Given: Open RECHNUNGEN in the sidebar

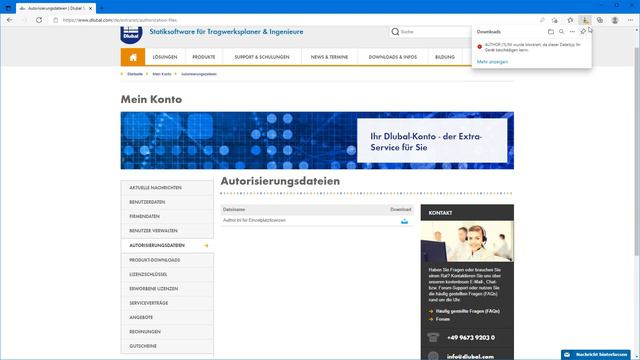Looking at the screenshot, I should point(167,332).
